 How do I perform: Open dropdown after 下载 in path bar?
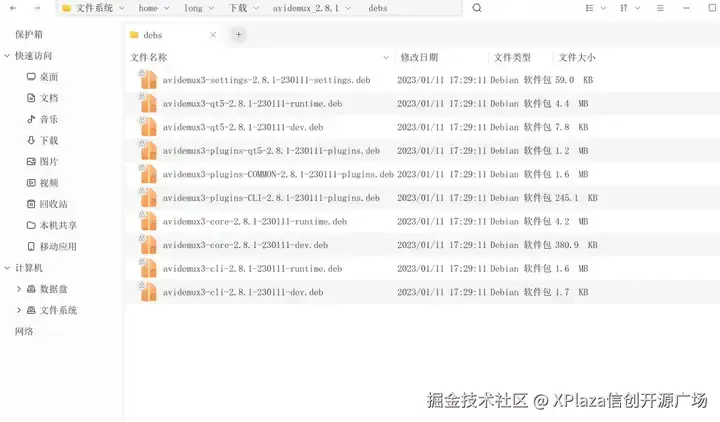tap(256, 8)
